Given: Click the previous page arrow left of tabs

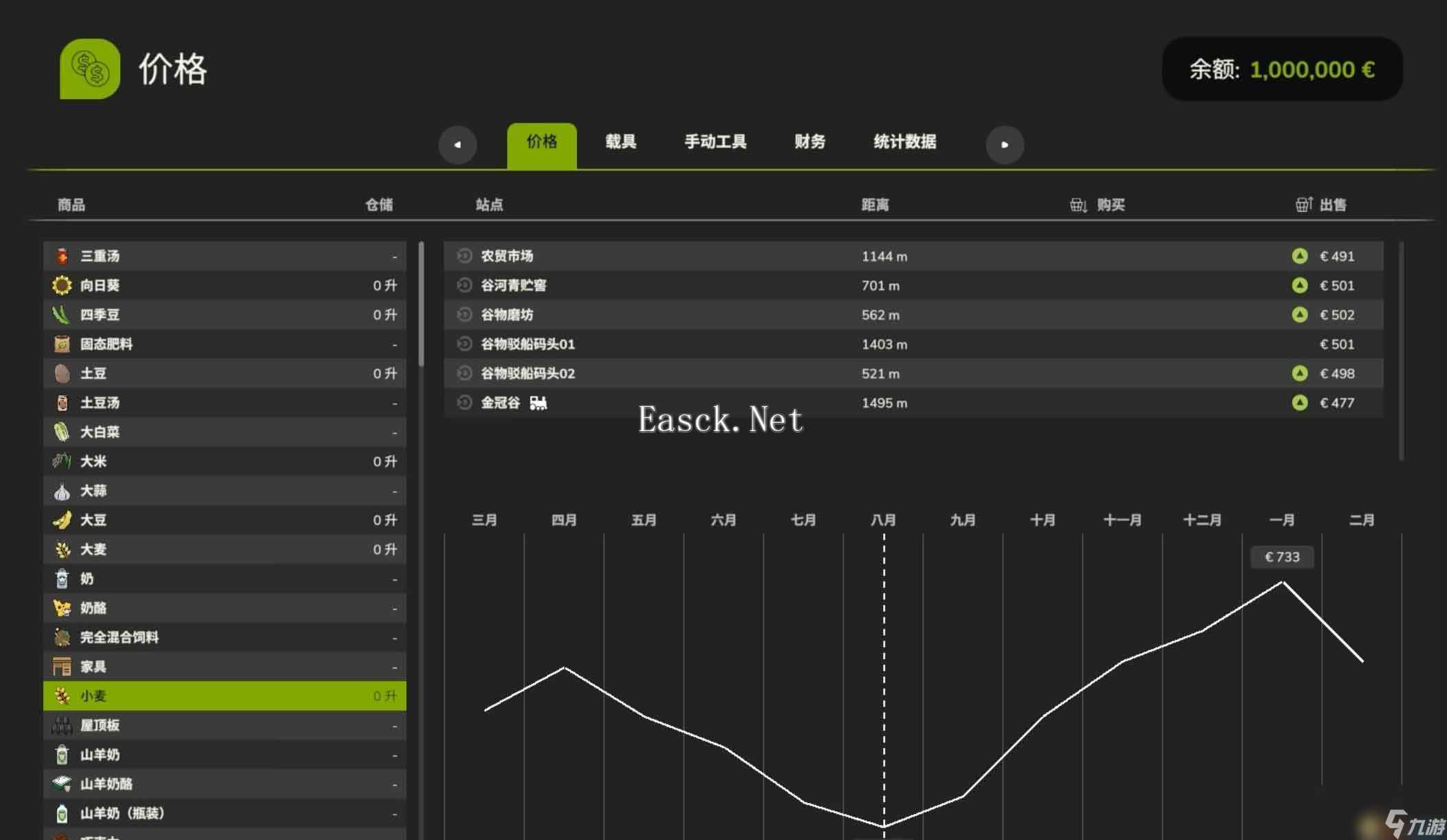Looking at the screenshot, I should (457, 144).
